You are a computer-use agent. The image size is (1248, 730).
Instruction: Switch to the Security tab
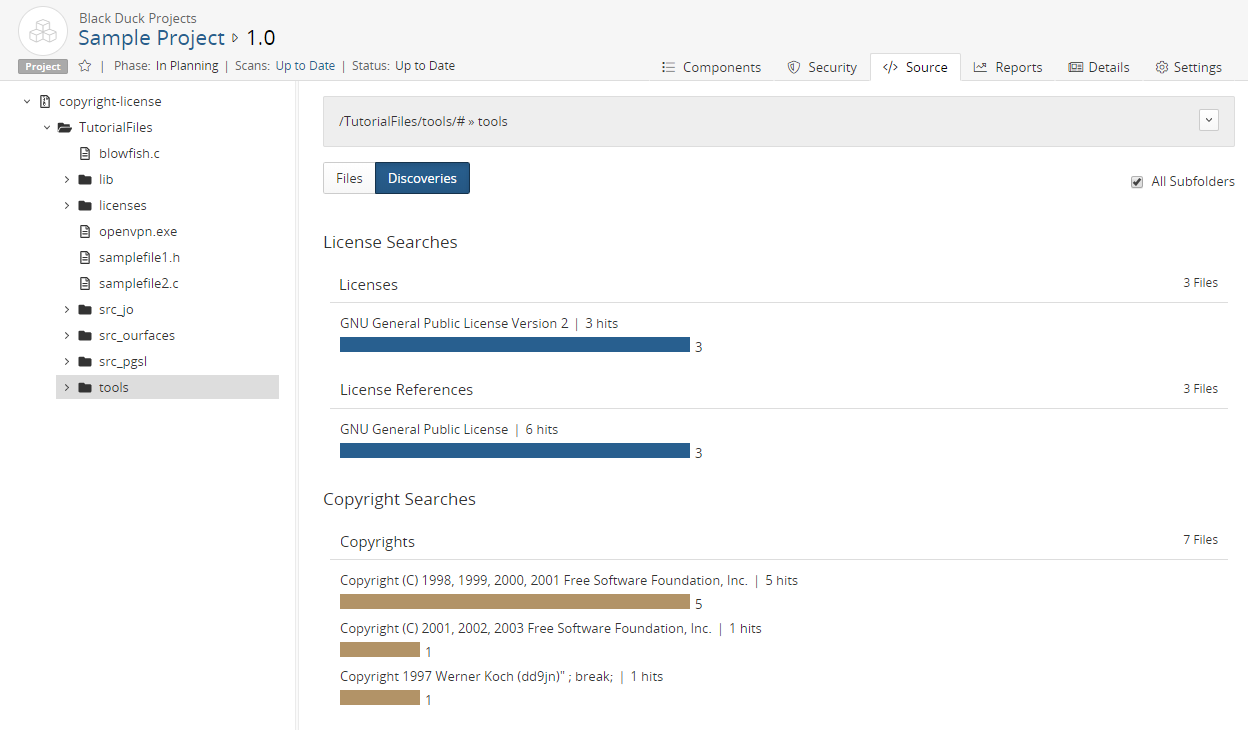click(821, 67)
